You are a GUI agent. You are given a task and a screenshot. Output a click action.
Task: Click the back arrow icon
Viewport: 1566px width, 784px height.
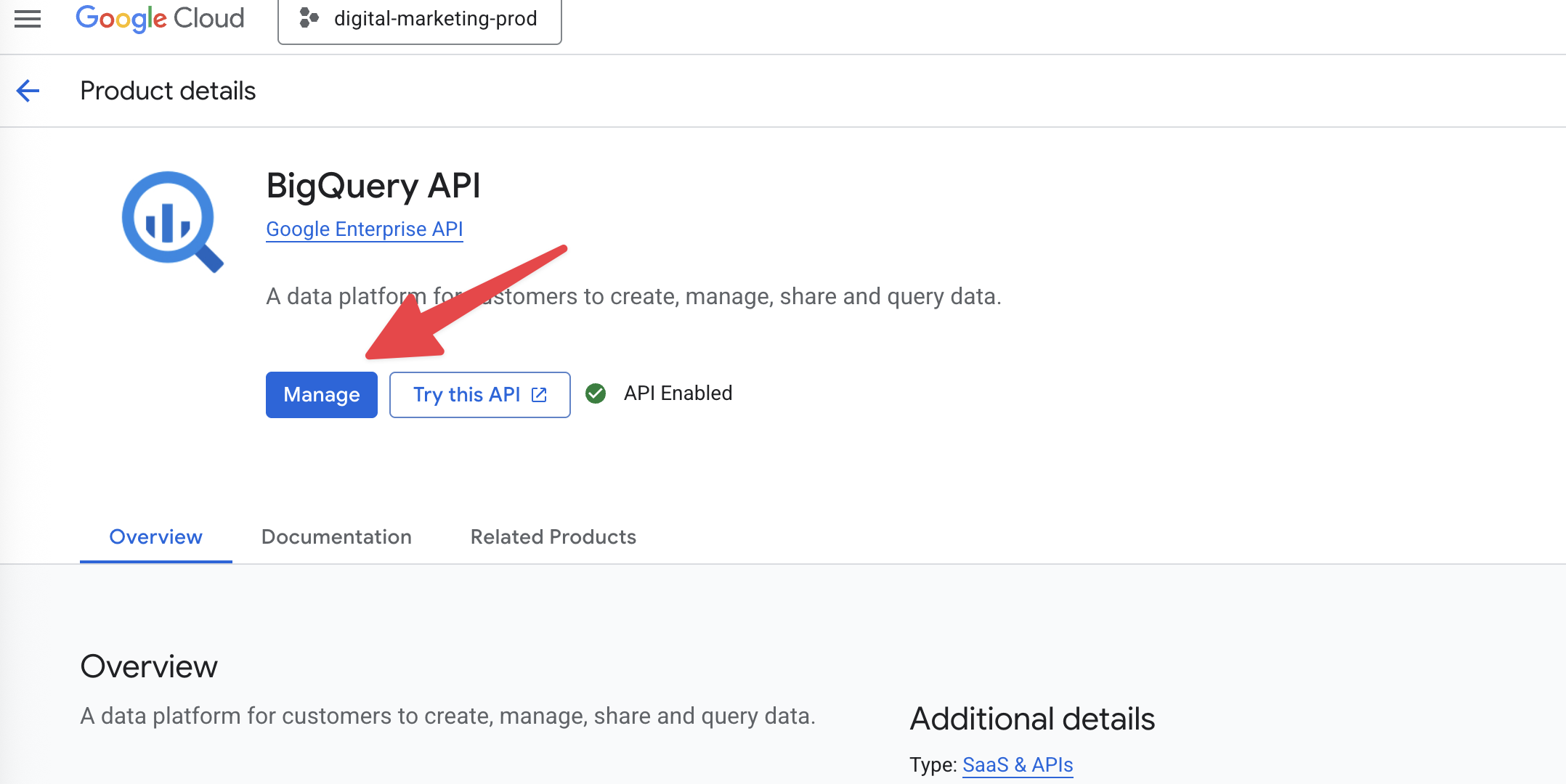tap(28, 91)
